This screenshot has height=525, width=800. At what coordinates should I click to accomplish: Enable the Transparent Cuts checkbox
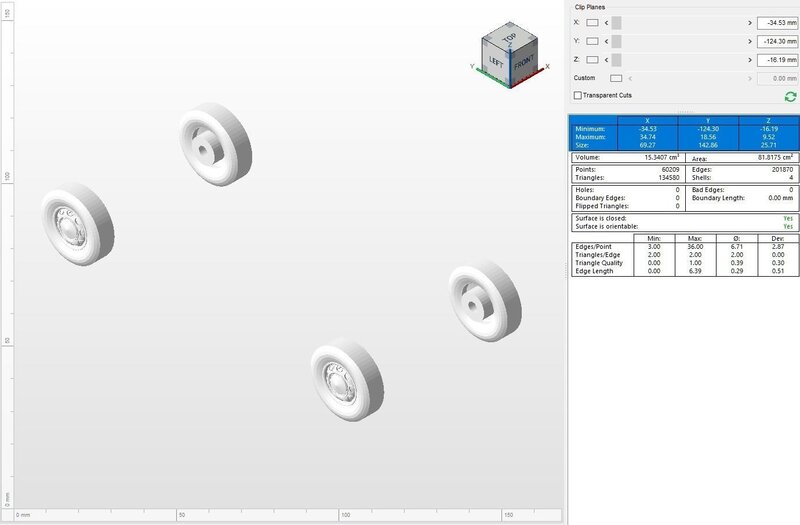coord(578,95)
